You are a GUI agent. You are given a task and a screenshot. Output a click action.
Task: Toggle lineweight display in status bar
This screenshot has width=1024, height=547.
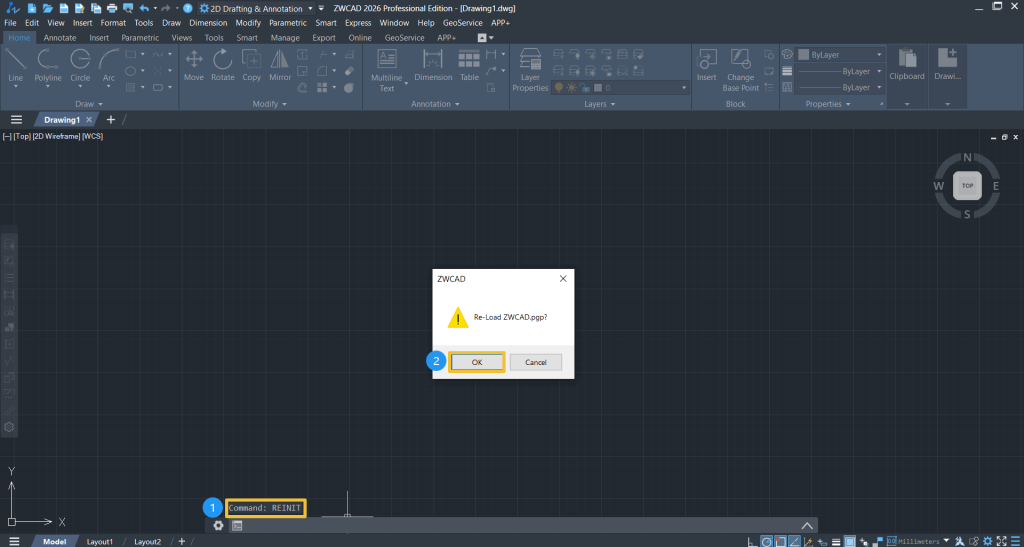point(836,541)
